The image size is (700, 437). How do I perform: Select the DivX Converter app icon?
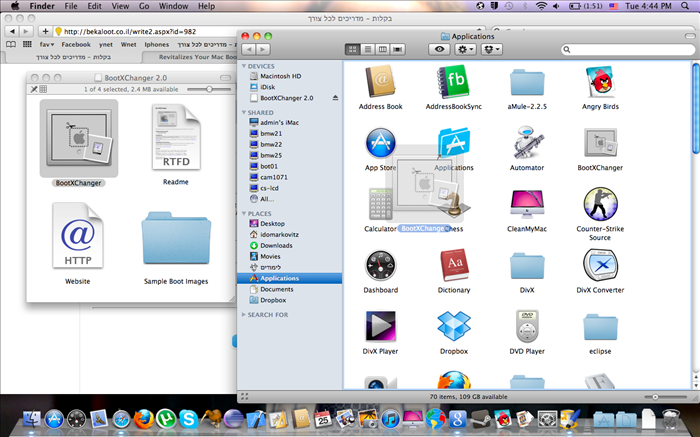coord(600,266)
